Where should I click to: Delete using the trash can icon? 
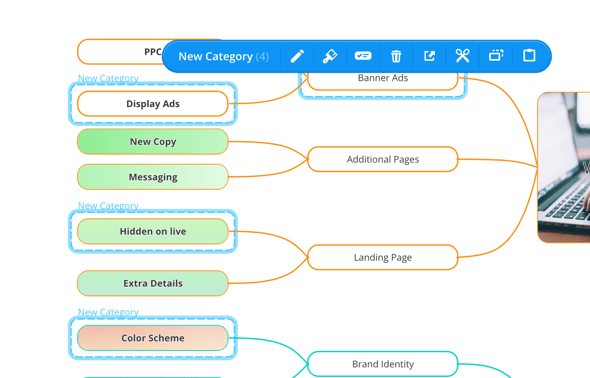tap(396, 56)
